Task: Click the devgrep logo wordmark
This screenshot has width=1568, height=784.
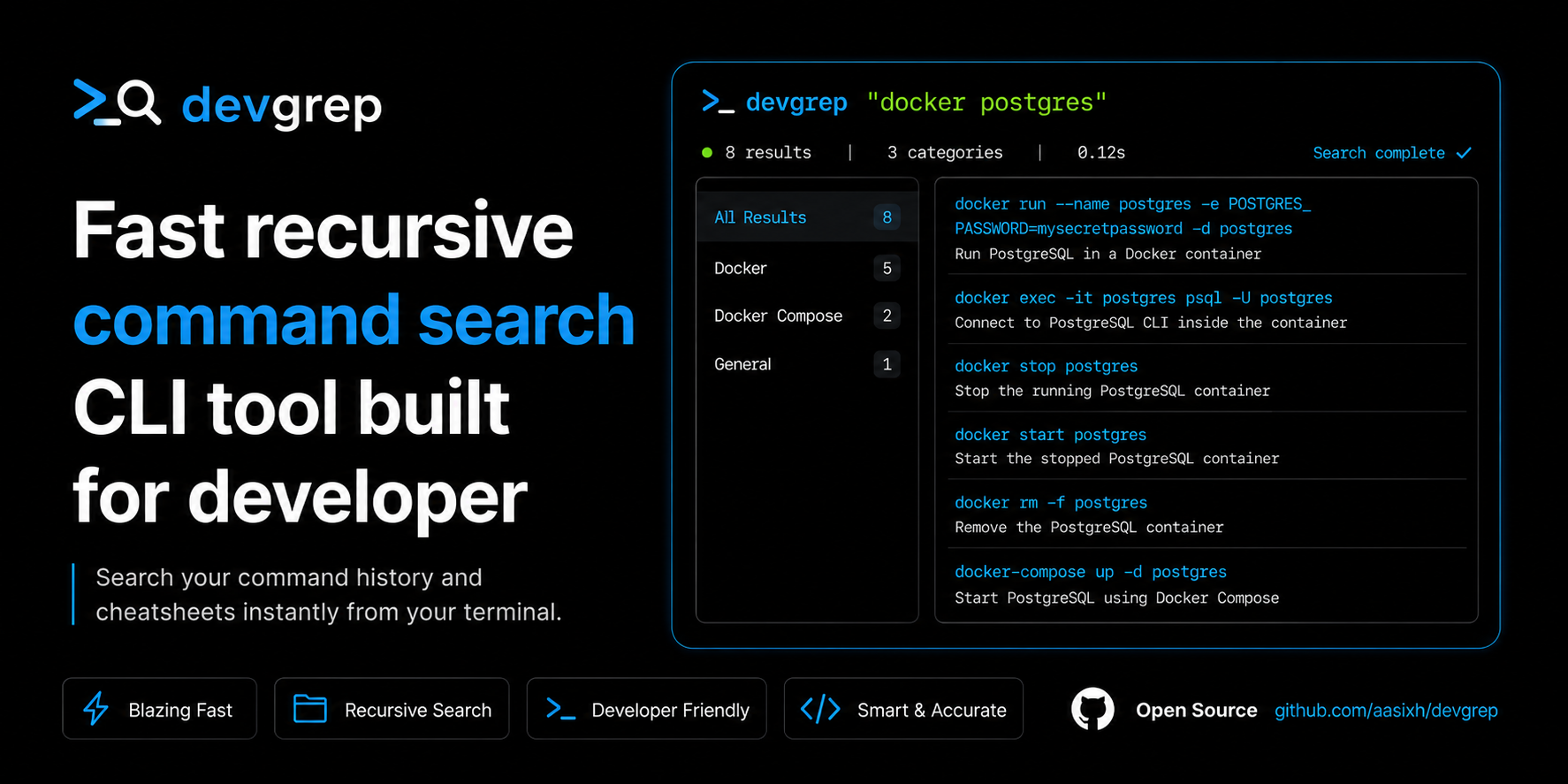Action: point(282,106)
